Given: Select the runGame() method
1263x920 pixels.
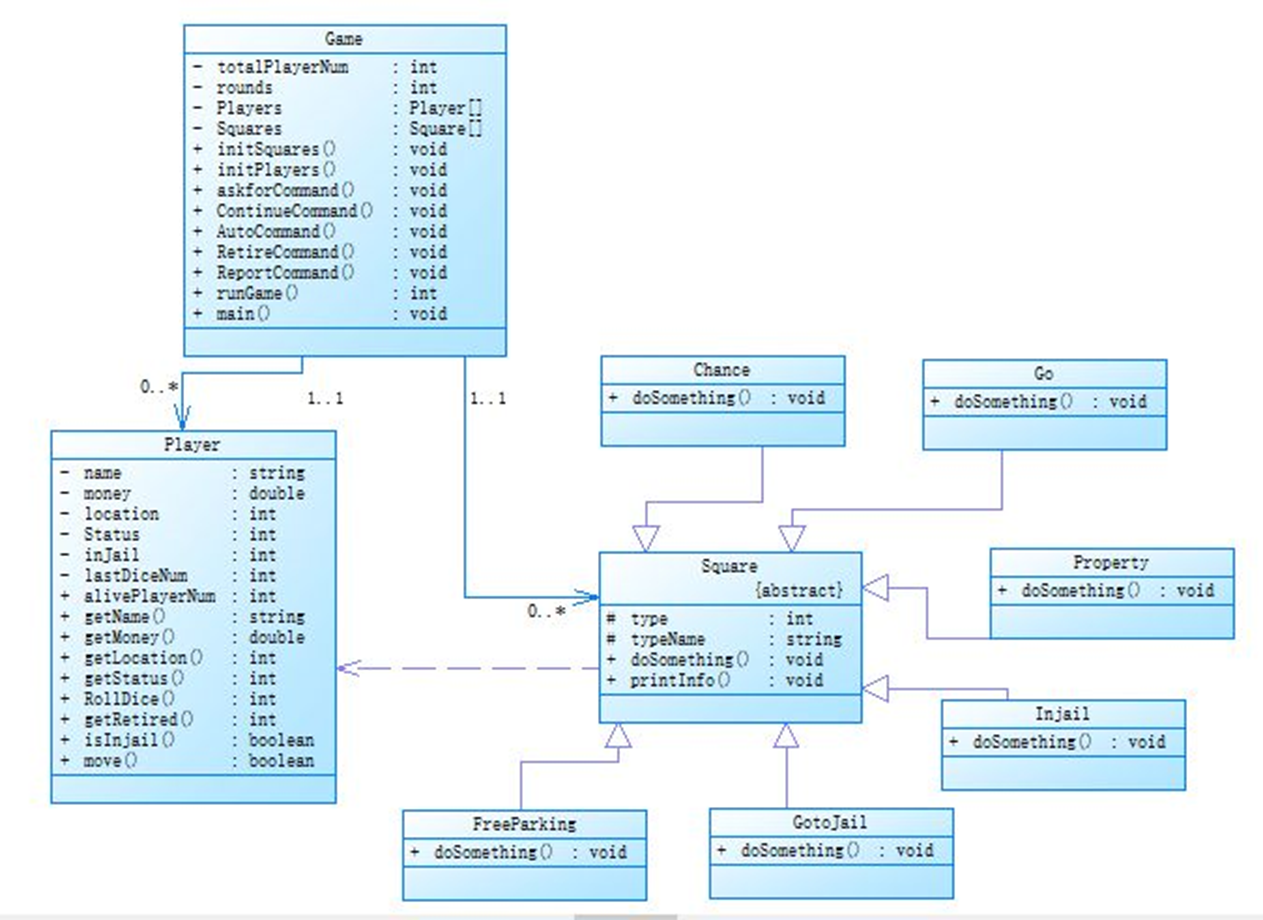Looking at the screenshot, I should (x=258, y=293).
